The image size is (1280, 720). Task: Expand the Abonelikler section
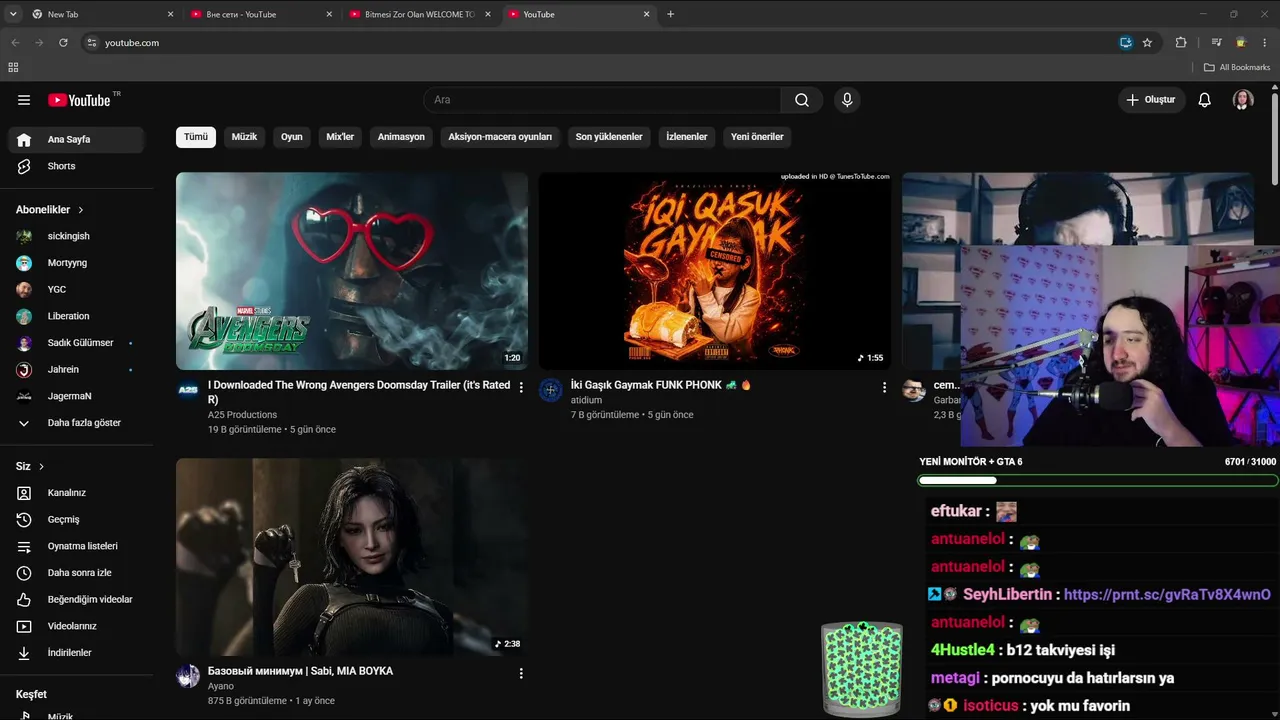tap(50, 210)
